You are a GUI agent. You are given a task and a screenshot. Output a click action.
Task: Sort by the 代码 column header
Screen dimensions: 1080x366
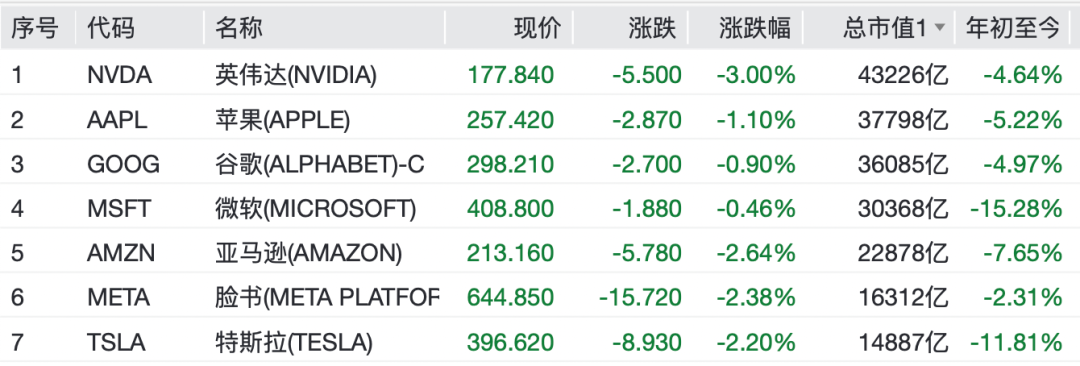111,28
